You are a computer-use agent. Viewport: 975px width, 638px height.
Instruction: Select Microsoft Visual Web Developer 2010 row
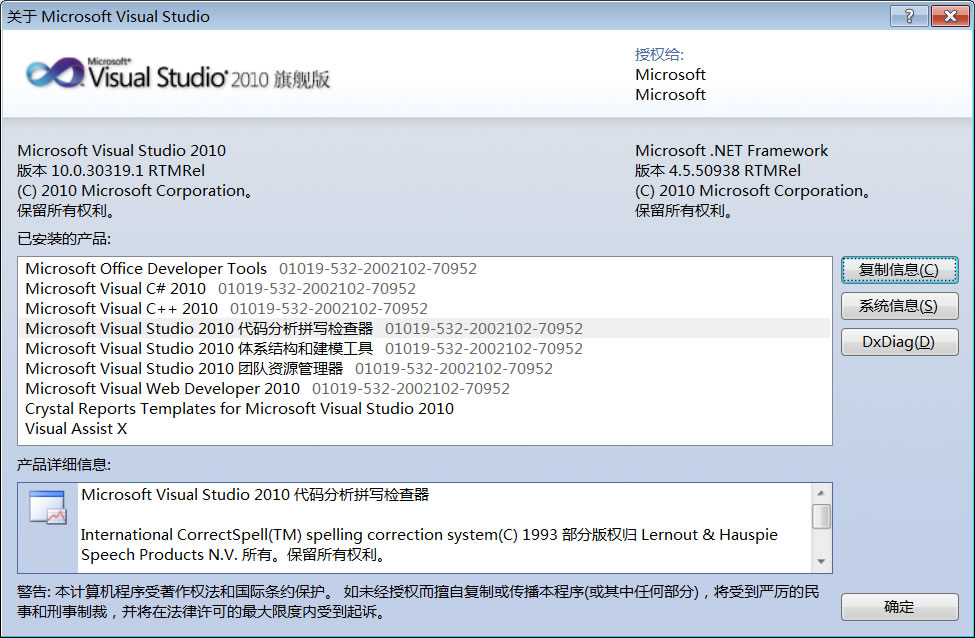[x=425, y=389]
